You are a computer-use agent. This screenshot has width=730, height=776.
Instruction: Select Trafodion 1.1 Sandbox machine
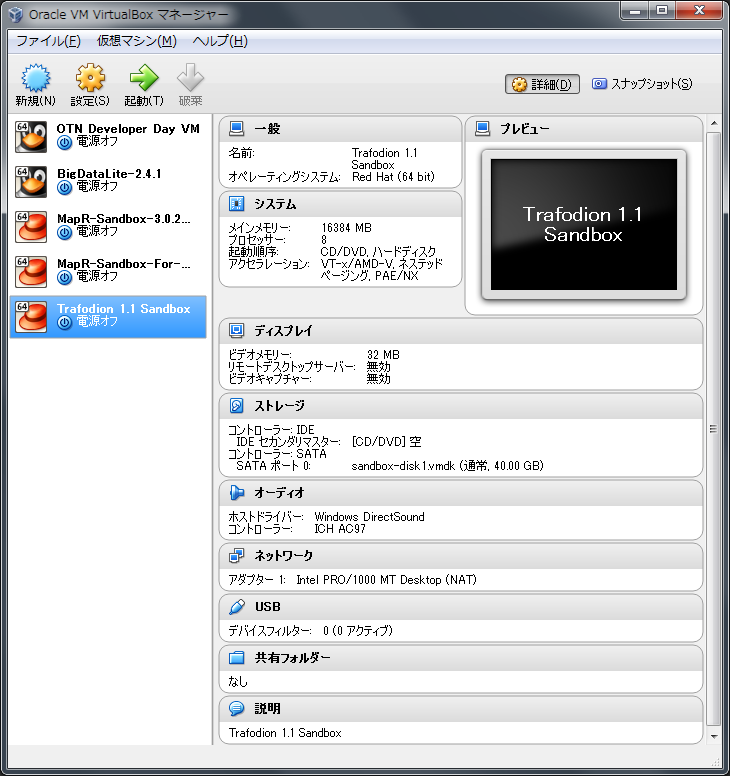(108, 317)
